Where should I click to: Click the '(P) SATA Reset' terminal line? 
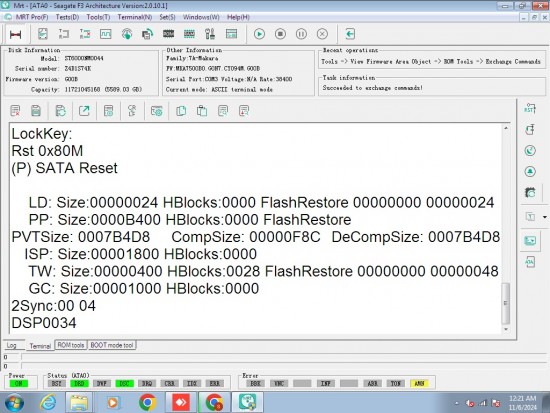[65, 168]
